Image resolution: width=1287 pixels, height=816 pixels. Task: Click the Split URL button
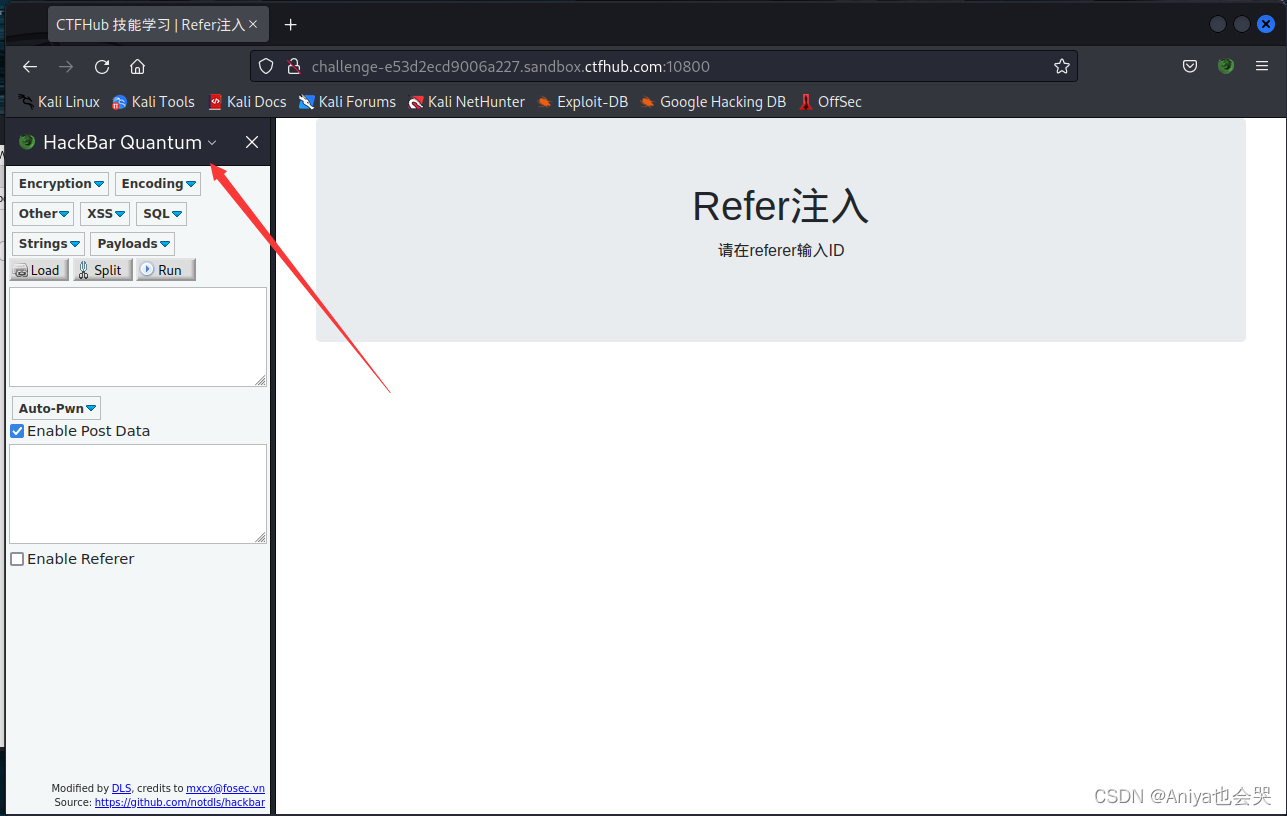point(102,270)
